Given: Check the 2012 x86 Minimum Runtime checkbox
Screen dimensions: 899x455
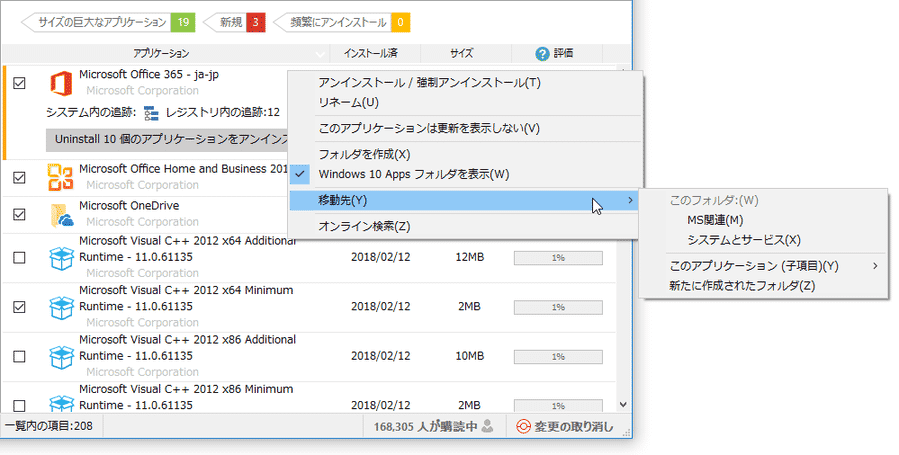Looking at the screenshot, I should click(19, 406).
